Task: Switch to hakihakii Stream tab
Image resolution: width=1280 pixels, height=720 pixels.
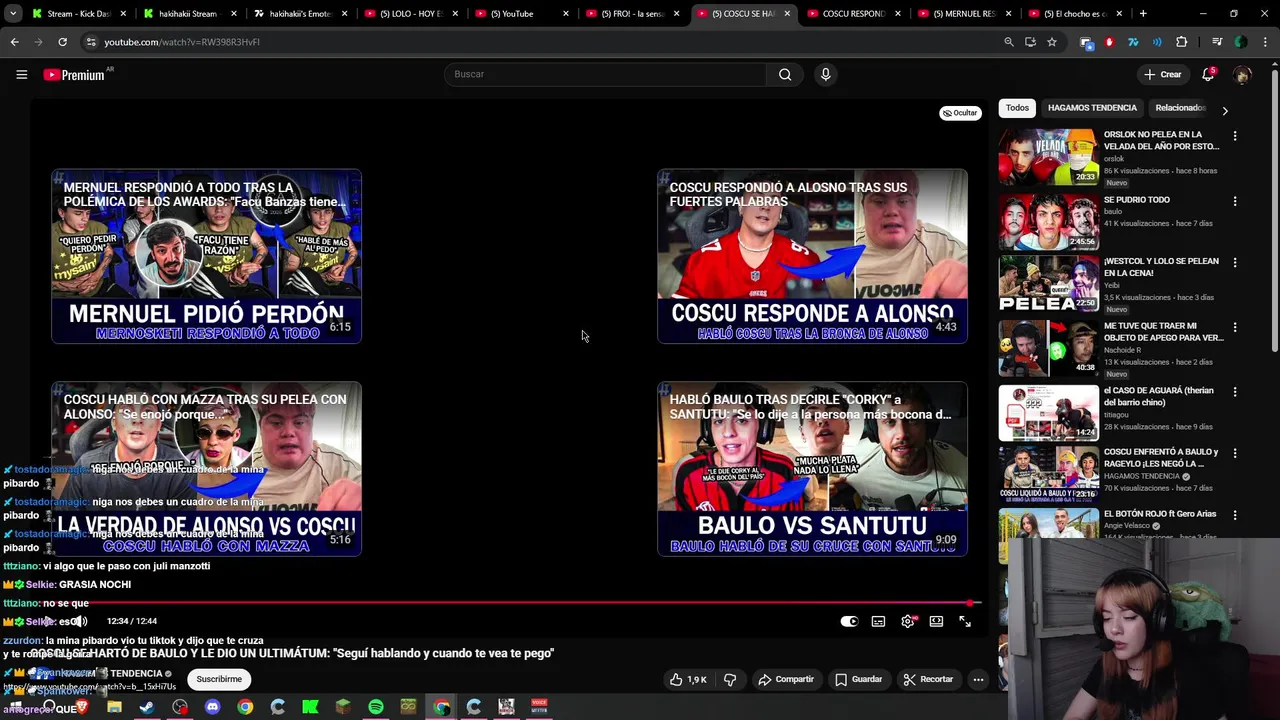Action: (x=188, y=14)
